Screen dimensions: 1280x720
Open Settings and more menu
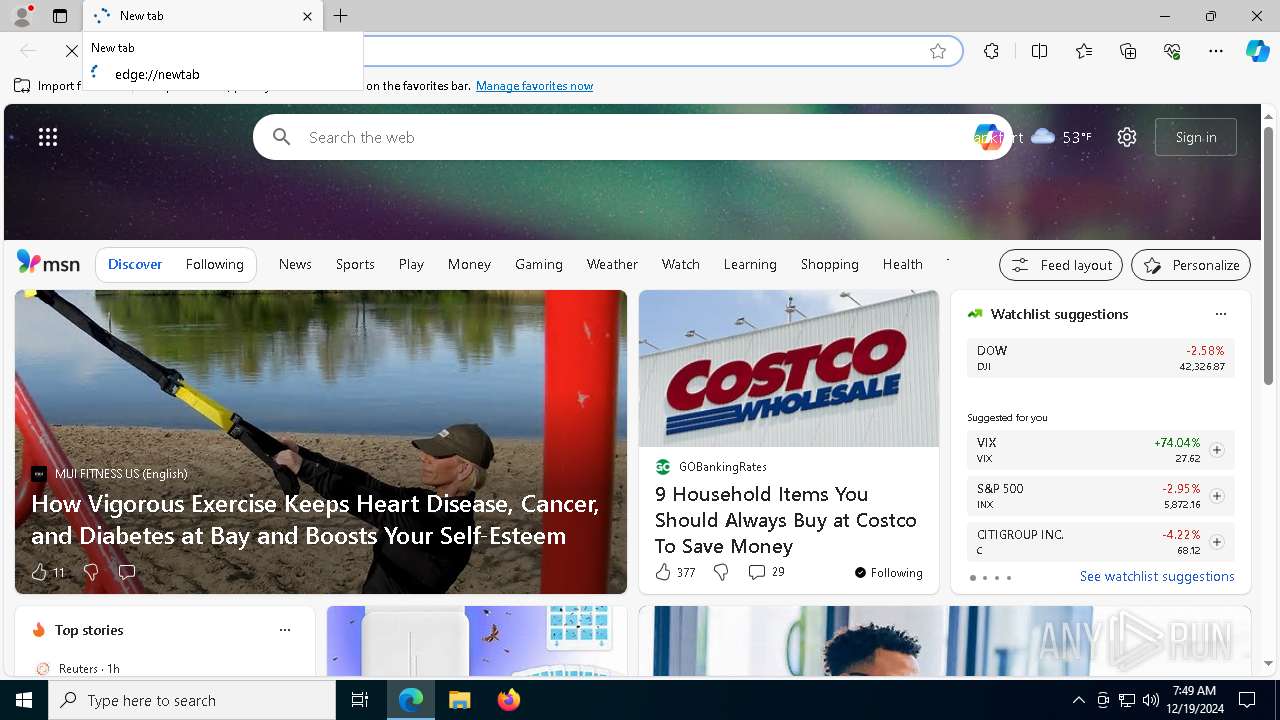click(1216, 51)
